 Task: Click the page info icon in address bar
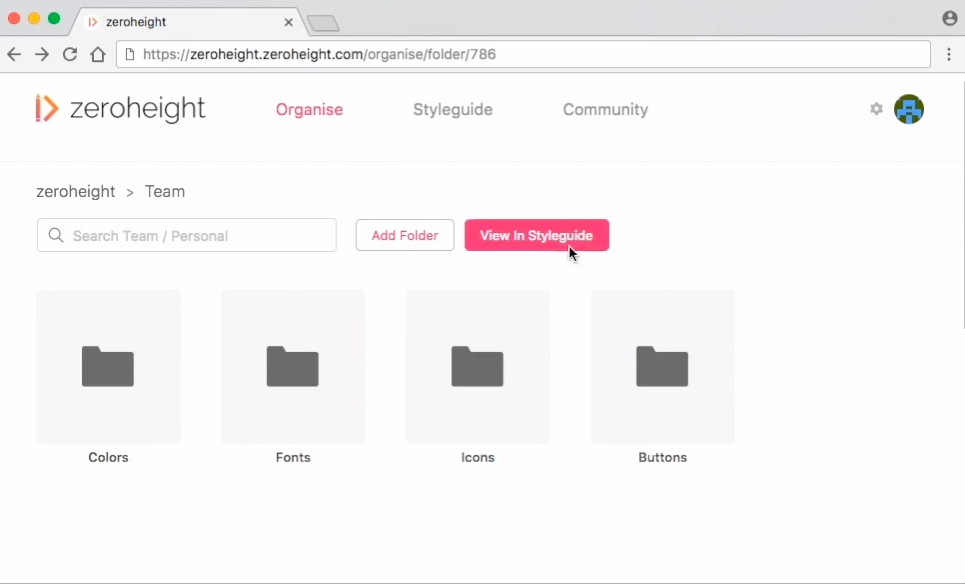129,54
